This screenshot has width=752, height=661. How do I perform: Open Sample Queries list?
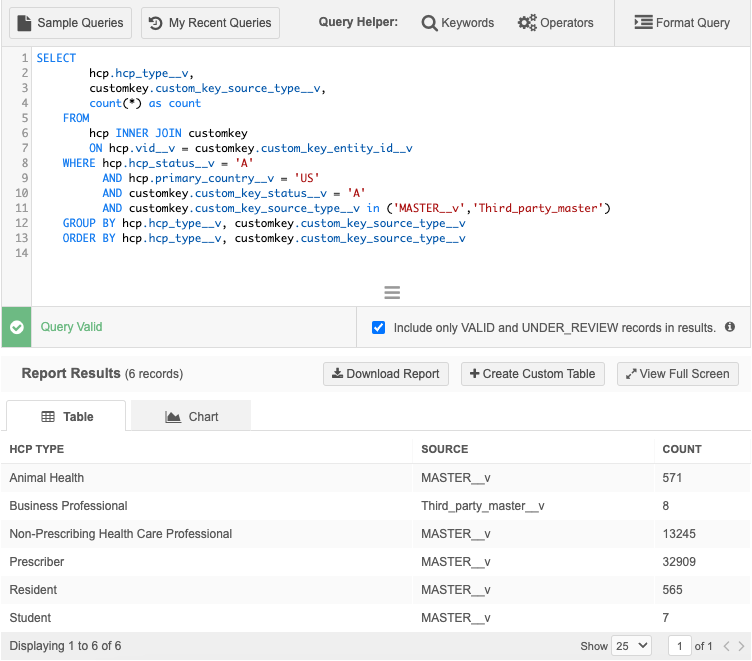pos(70,23)
